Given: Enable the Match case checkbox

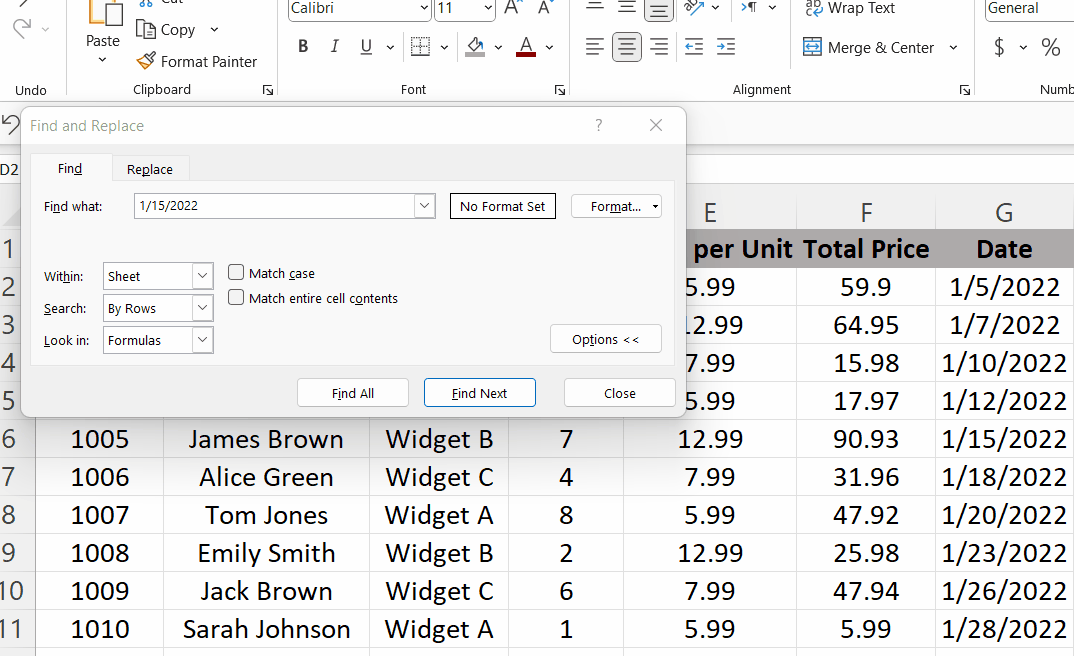Looking at the screenshot, I should [x=236, y=273].
